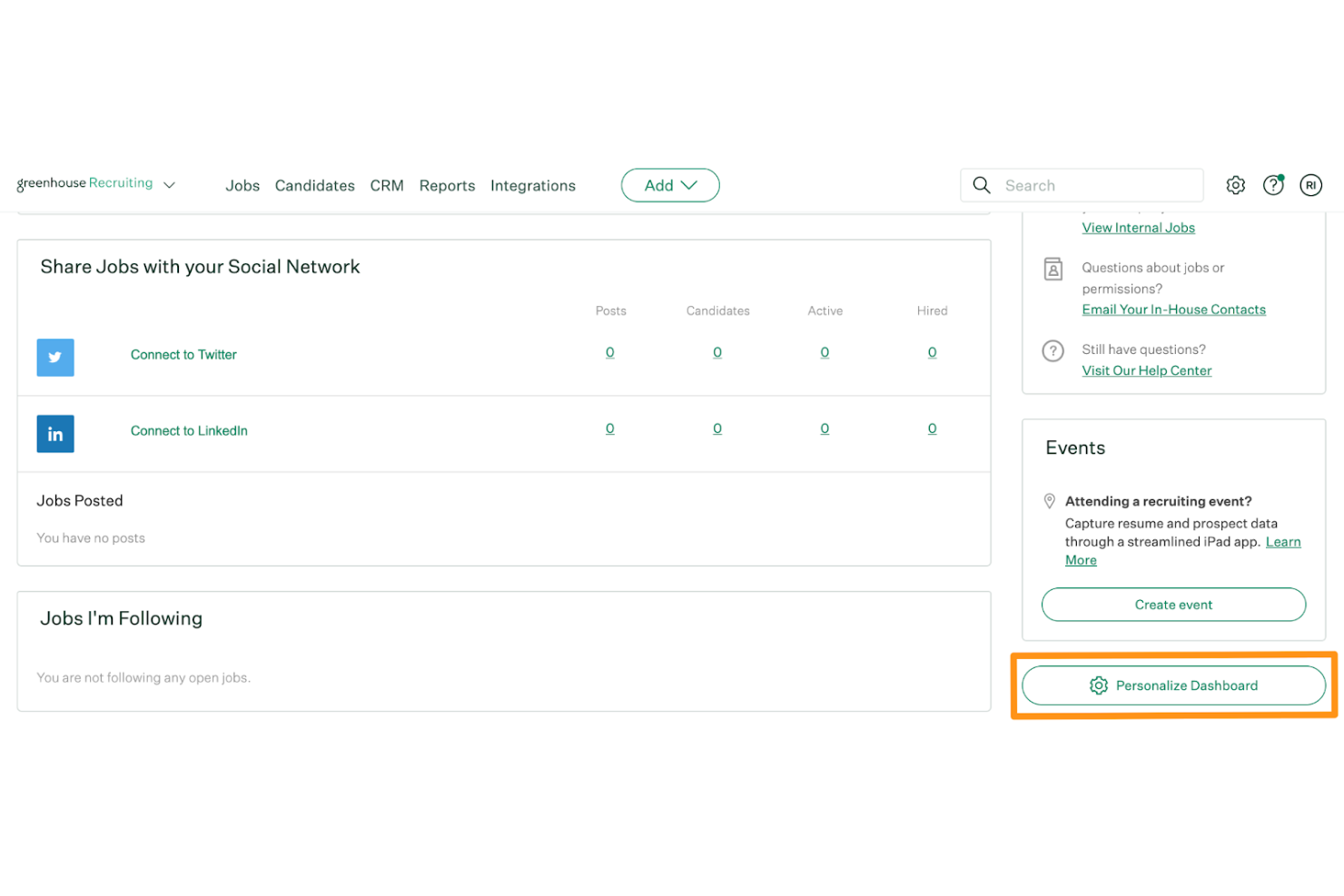
Task: Click the Twitter bird icon
Action: pyautogui.click(x=55, y=358)
